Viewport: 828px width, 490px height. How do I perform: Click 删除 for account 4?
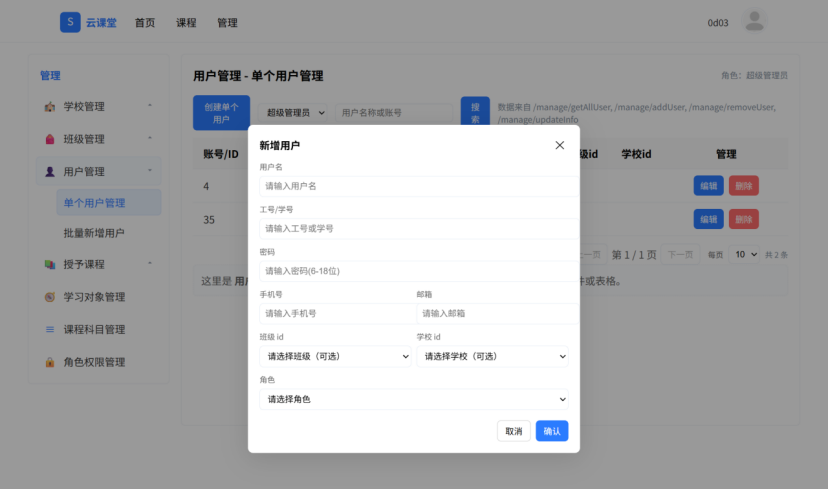coord(744,185)
